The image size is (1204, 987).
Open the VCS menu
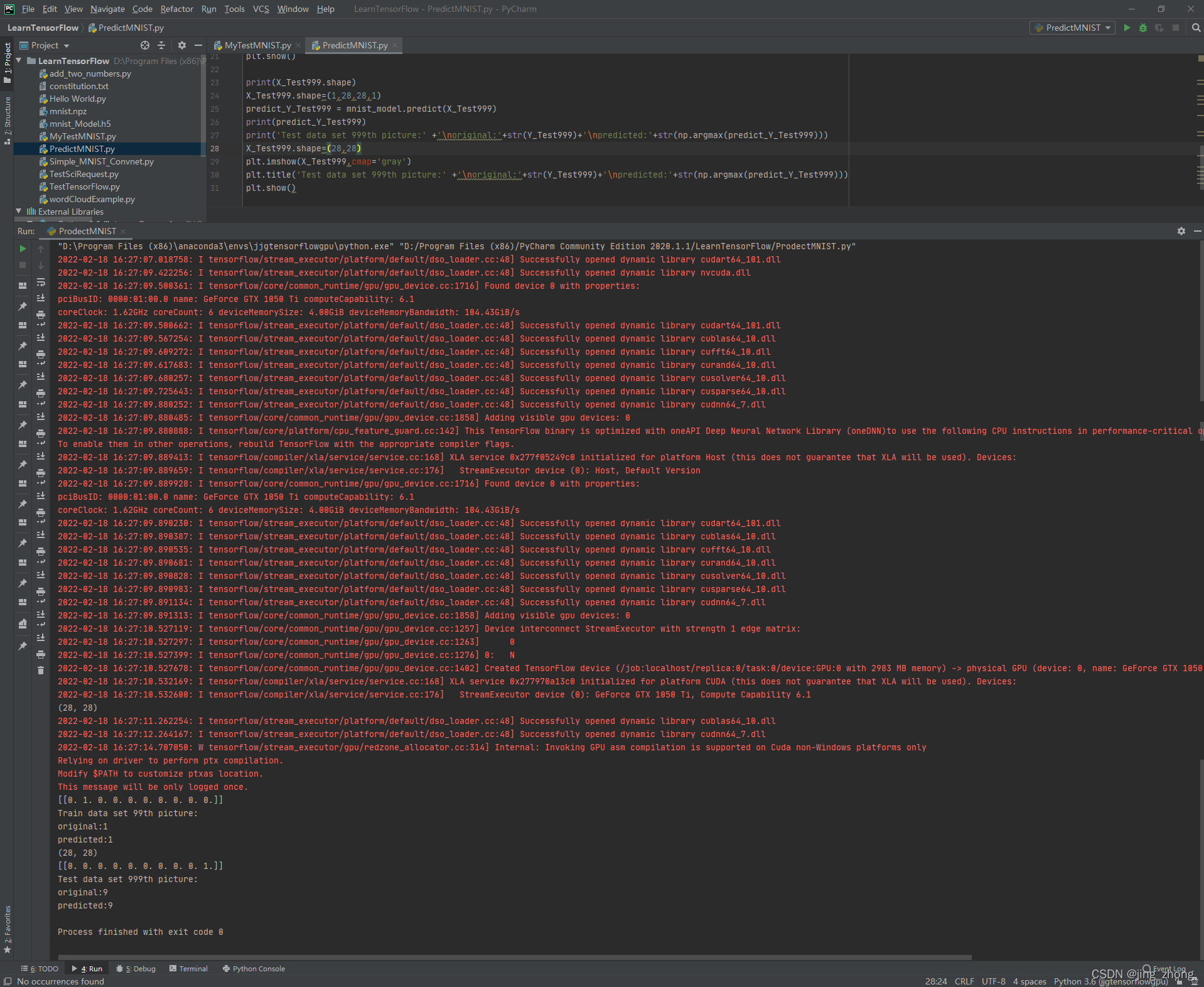(261, 9)
